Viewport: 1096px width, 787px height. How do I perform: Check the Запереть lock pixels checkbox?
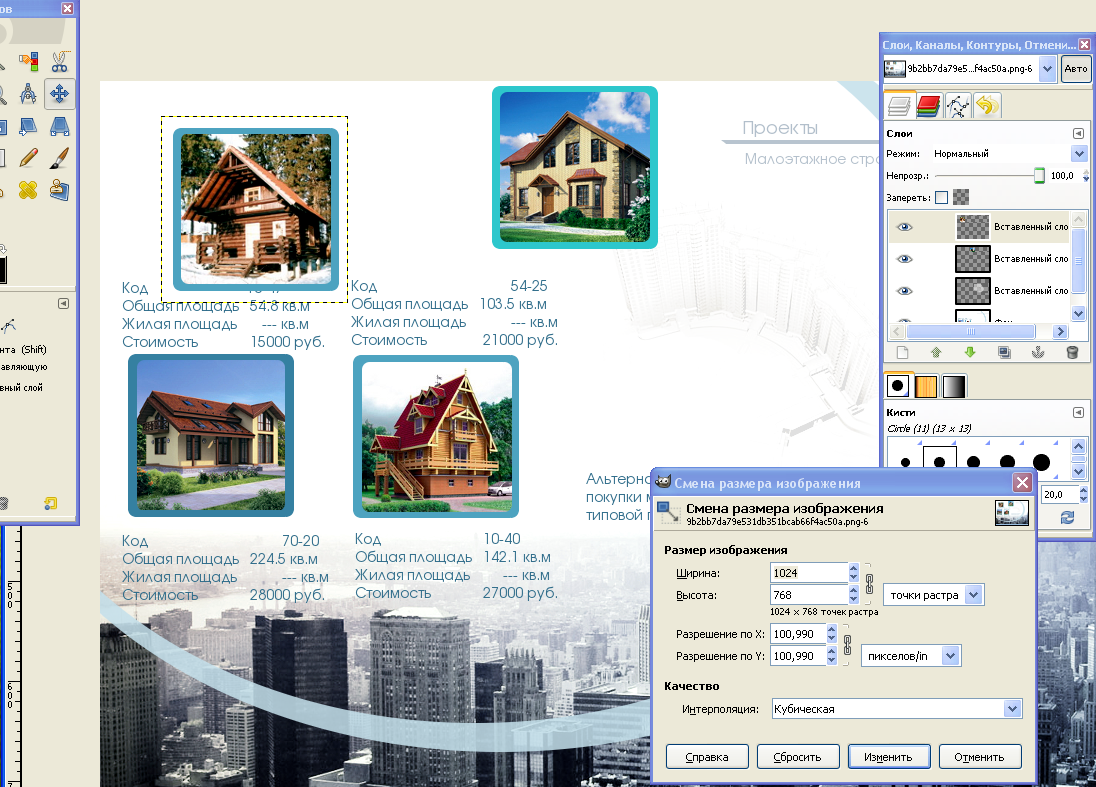click(x=942, y=198)
